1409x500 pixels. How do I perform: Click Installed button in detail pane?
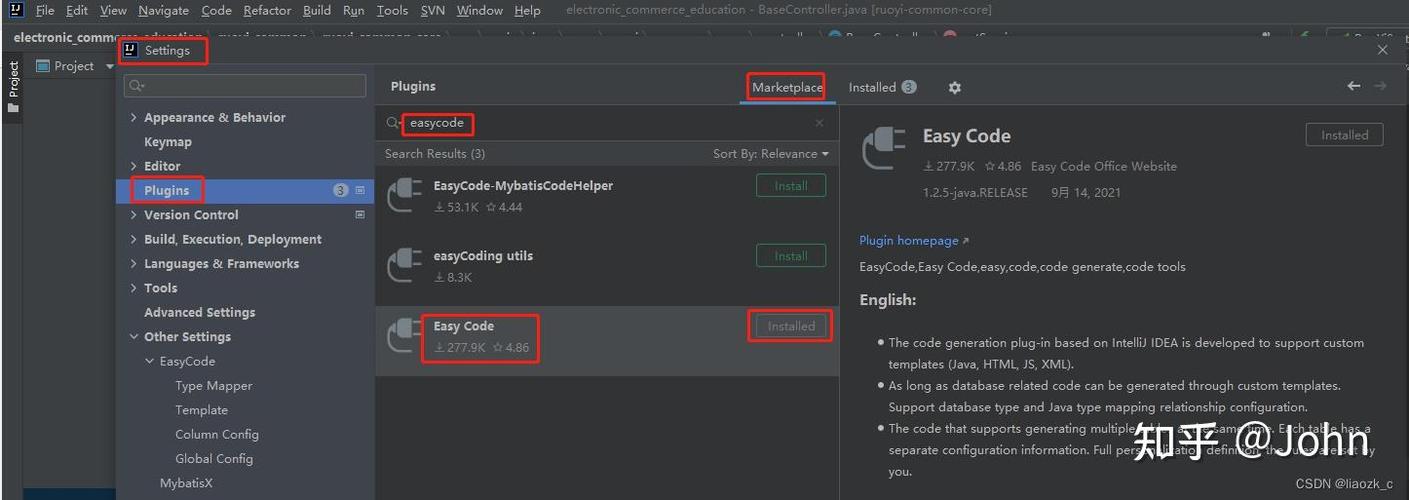[x=1344, y=135]
